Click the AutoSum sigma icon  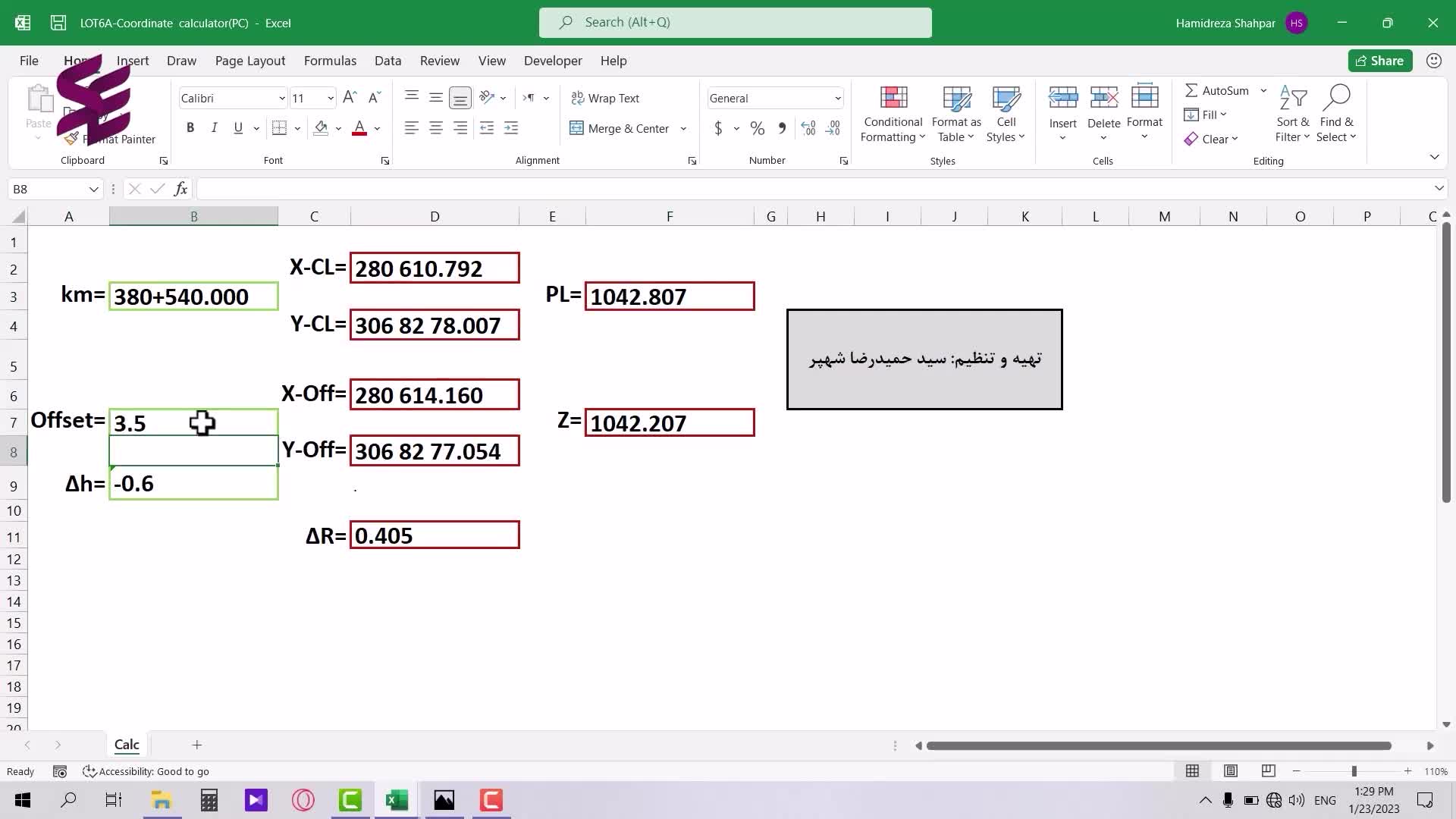tap(1191, 90)
